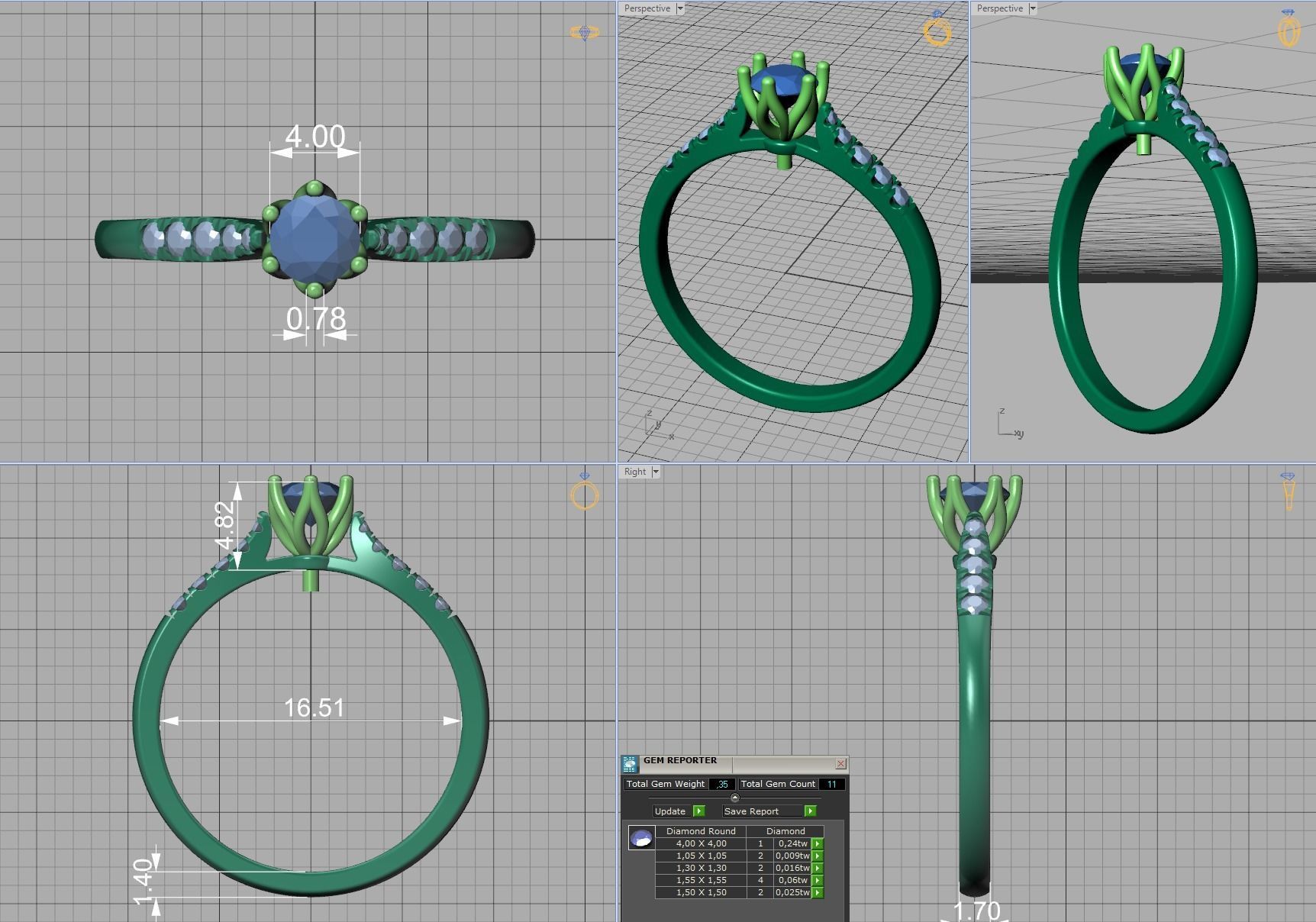The image size is (1316, 922).
Task: Click green arrow for 1,55 X 1,55 row
Action: (x=818, y=881)
